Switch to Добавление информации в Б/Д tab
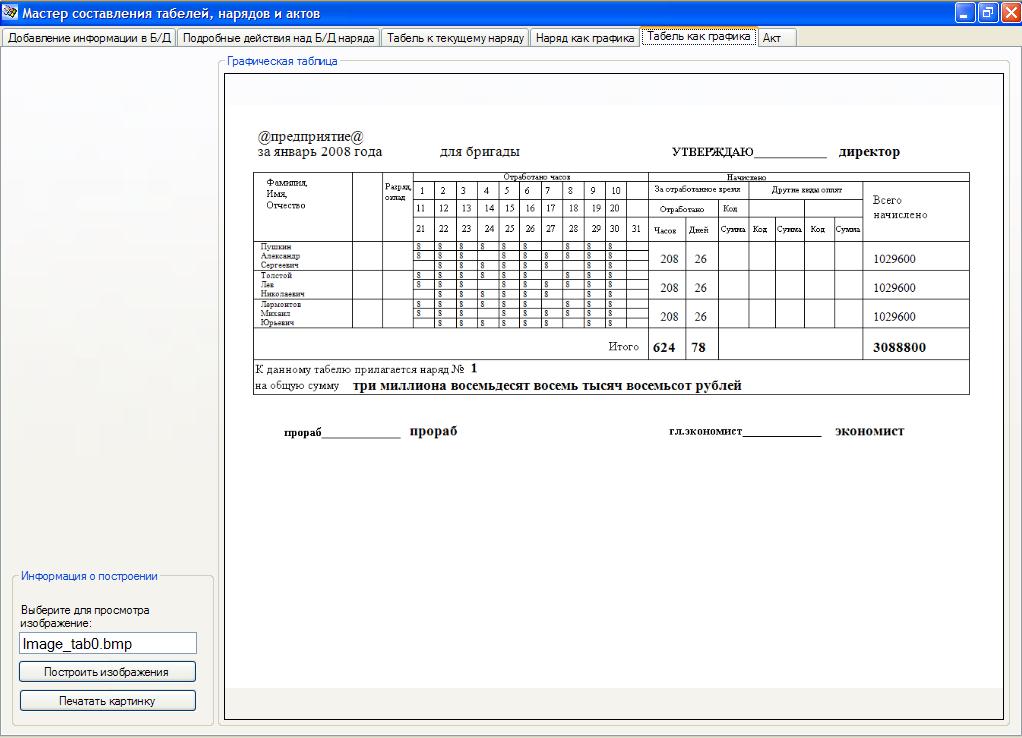 coord(89,38)
